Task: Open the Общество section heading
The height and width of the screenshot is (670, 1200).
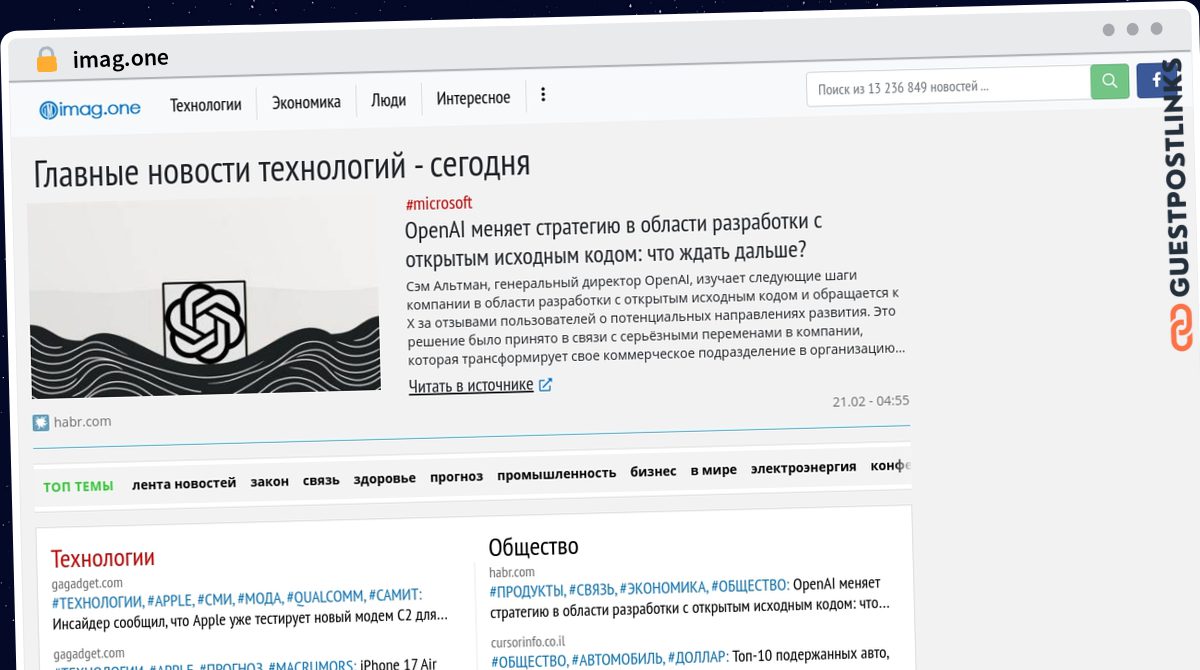Action: click(534, 547)
